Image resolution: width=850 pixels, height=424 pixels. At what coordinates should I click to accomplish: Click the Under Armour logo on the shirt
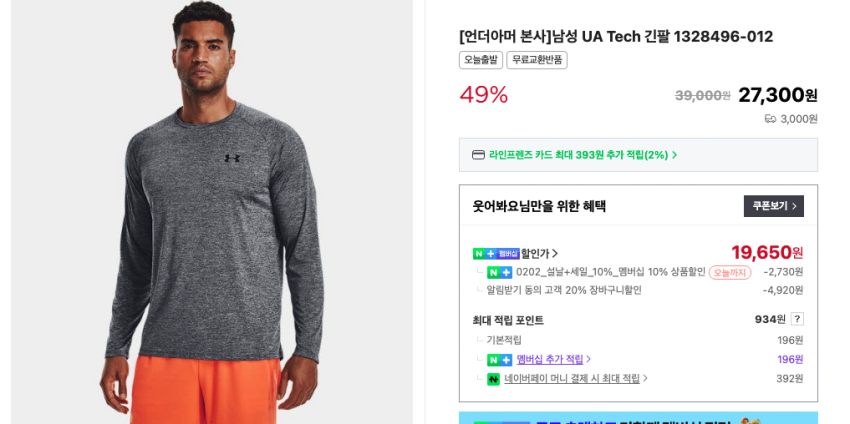[232, 157]
